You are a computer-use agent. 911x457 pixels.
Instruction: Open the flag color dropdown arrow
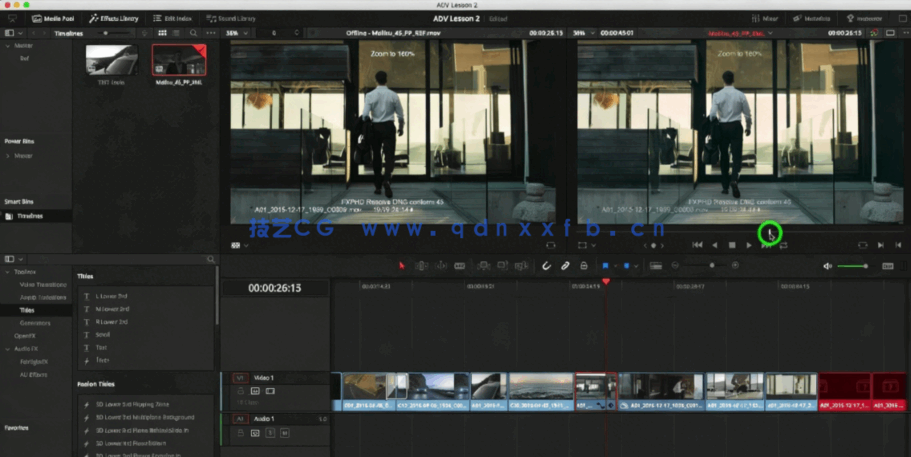[x=615, y=266]
